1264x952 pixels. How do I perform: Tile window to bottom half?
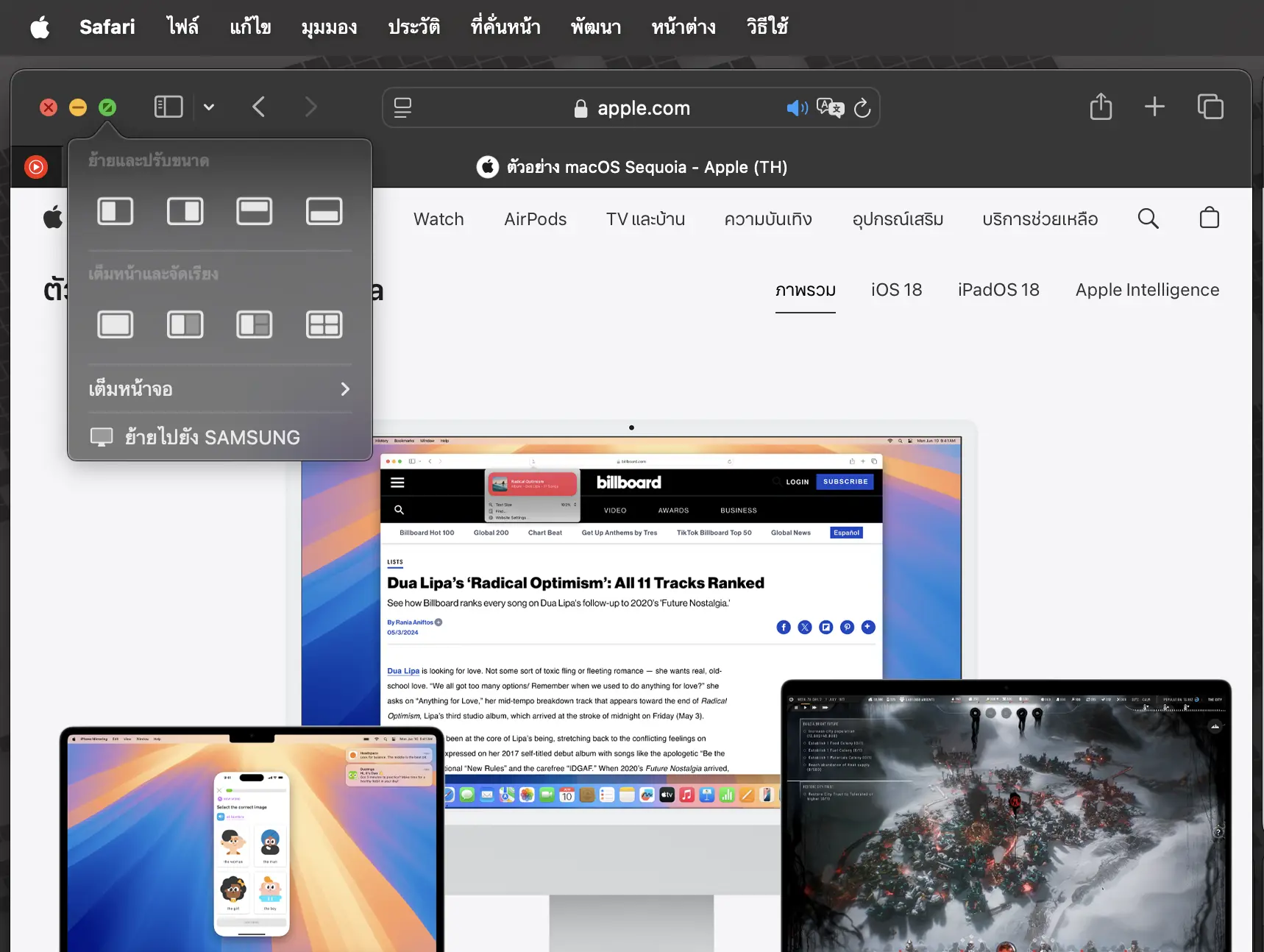tap(324, 212)
